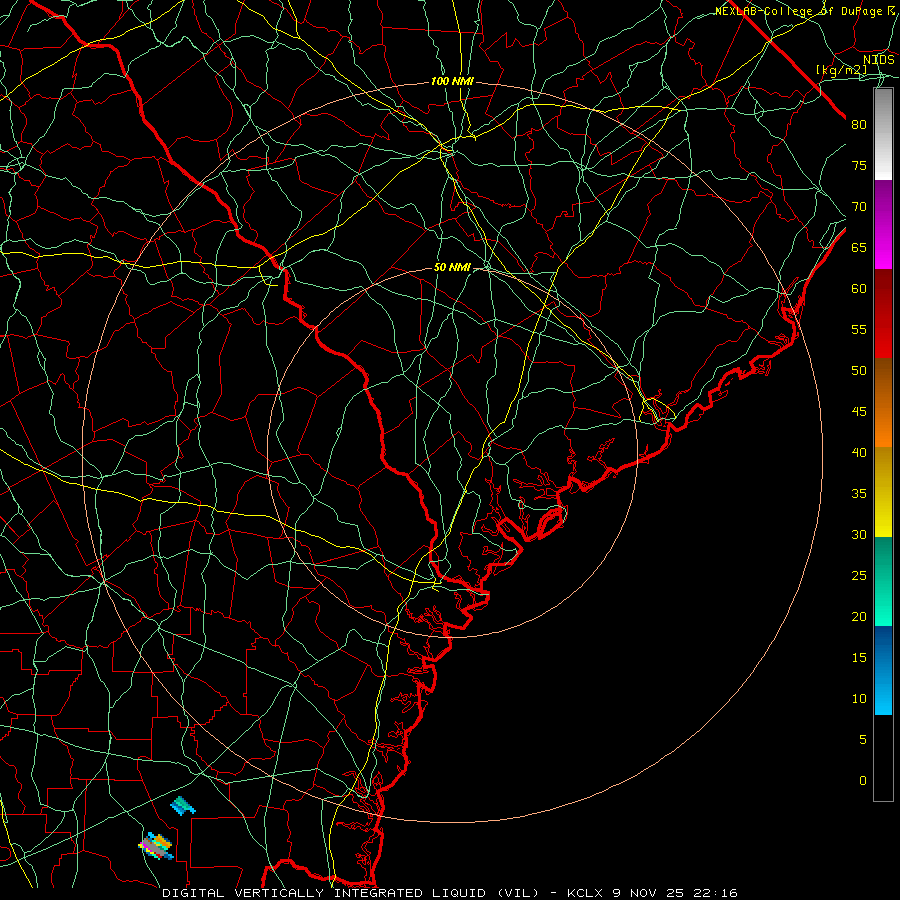The height and width of the screenshot is (900, 900).
Task: Click the scale value 15
Action: (859, 657)
